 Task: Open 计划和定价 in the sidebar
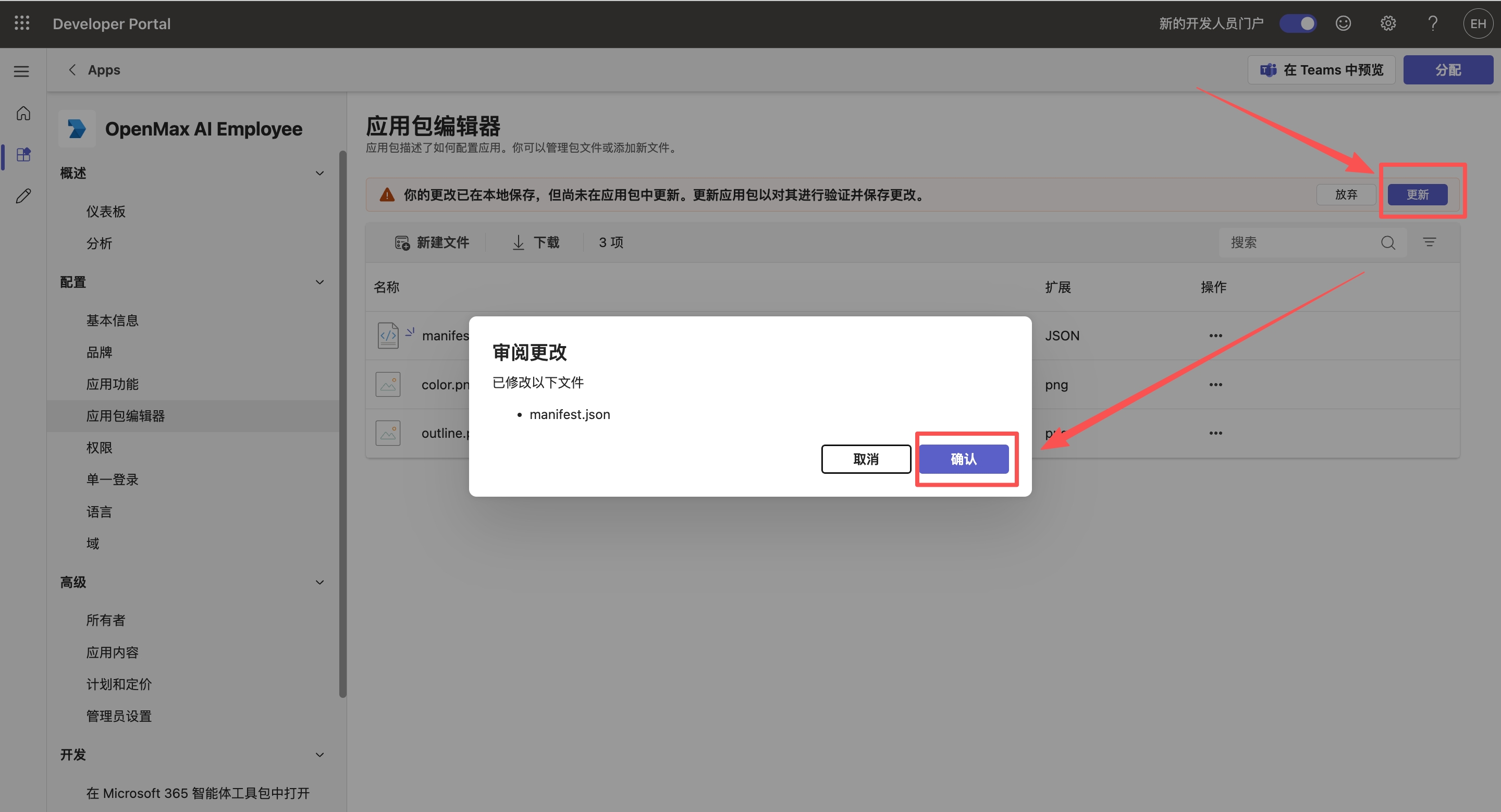(119, 684)
